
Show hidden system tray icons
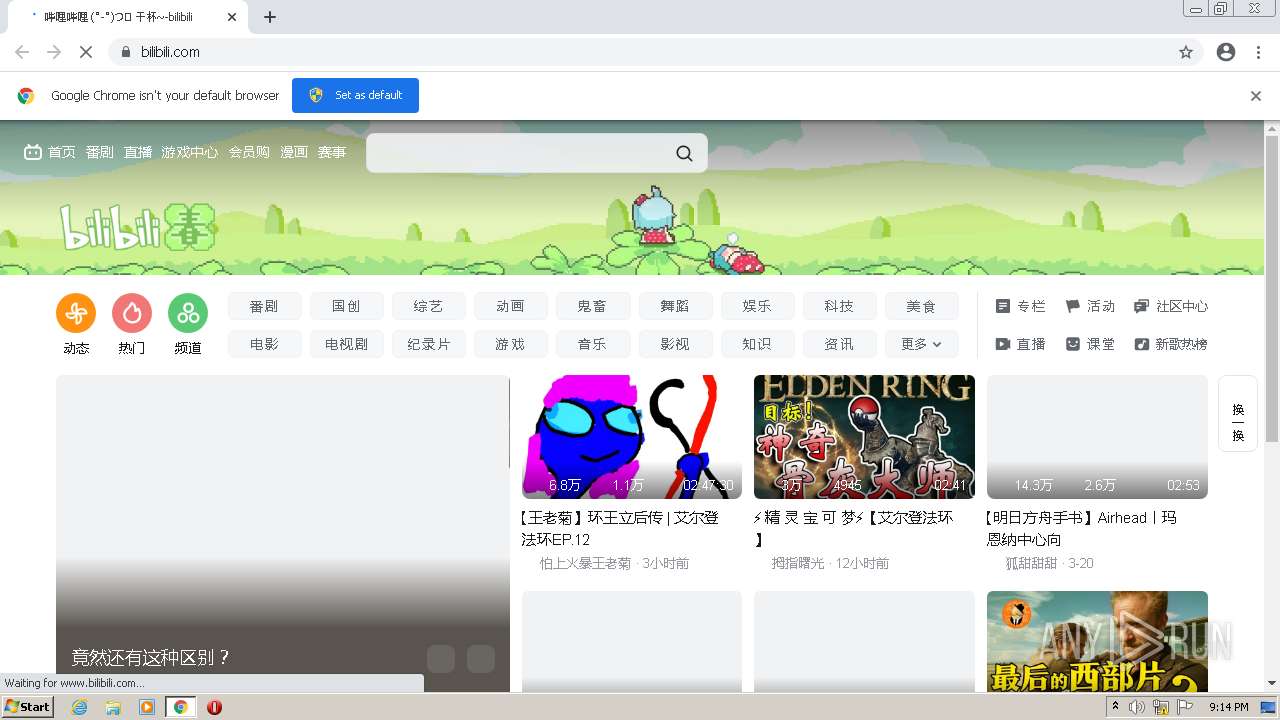tap(1116, 707)
